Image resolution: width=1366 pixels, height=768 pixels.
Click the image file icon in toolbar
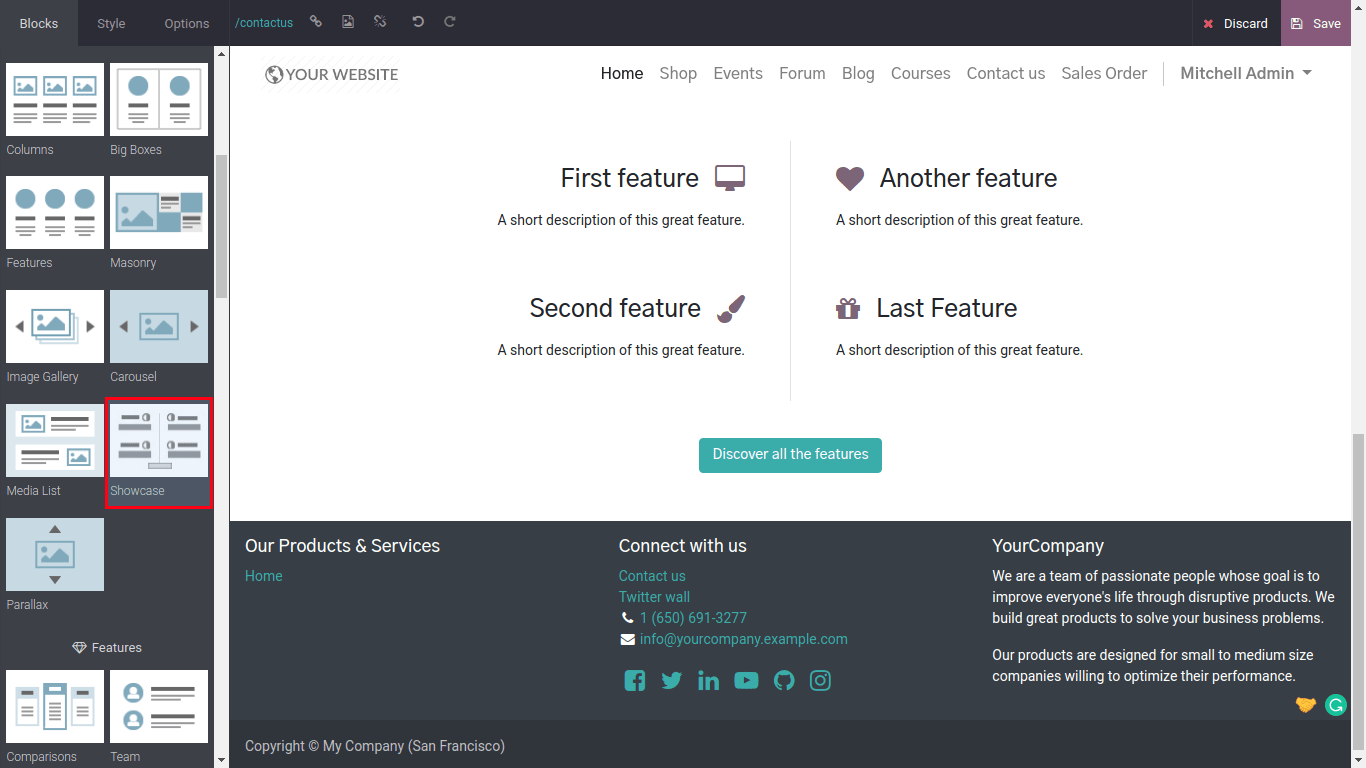[348, 22]
